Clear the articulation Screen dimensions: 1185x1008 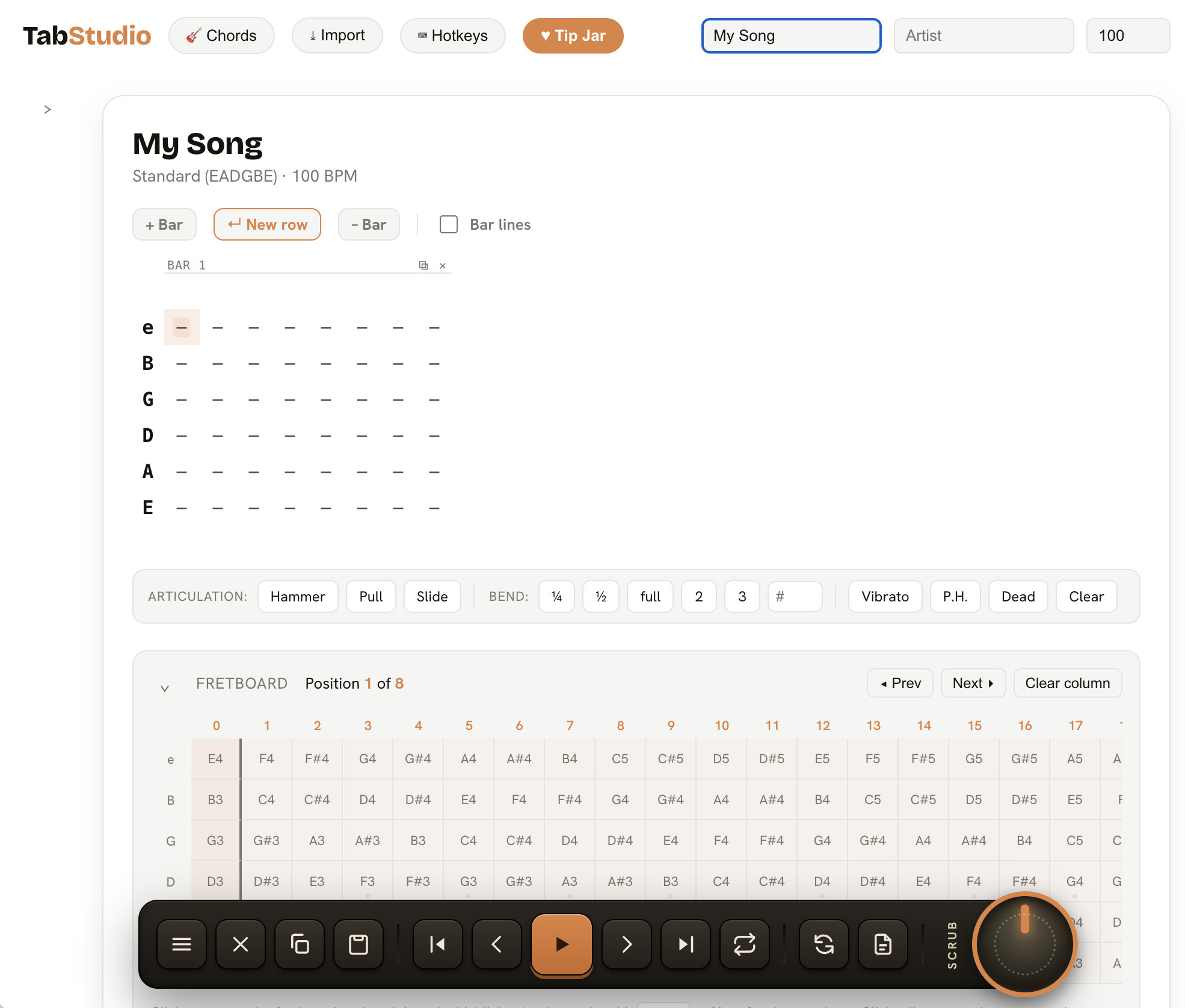pos(1086,596)
